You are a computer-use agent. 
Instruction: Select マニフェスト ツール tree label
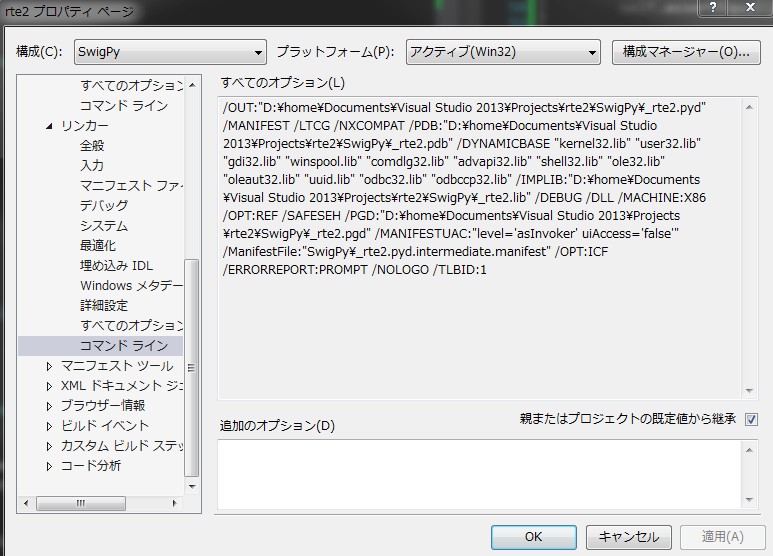[117, 366]
